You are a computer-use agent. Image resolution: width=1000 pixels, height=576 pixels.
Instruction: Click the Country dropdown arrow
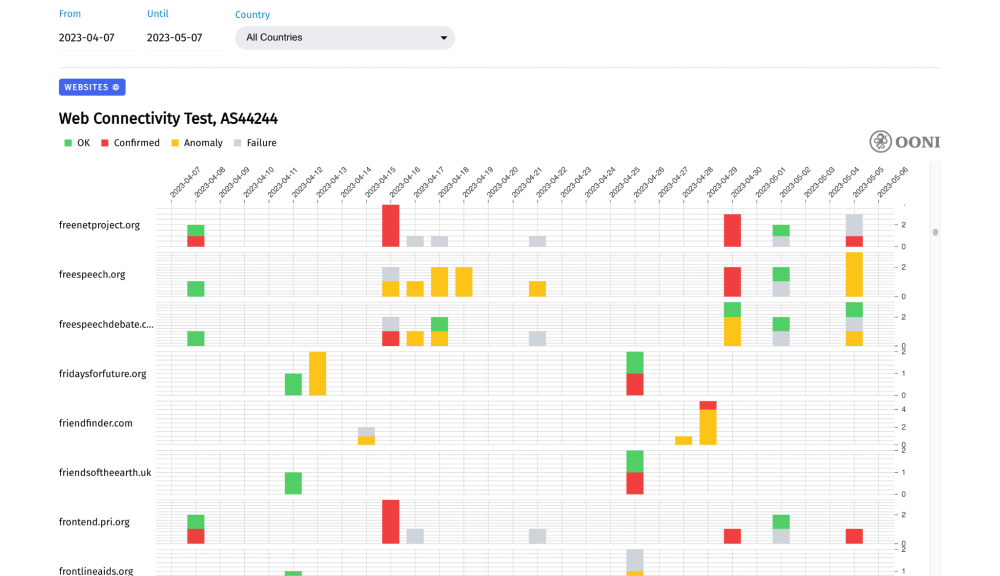(444, 38)
